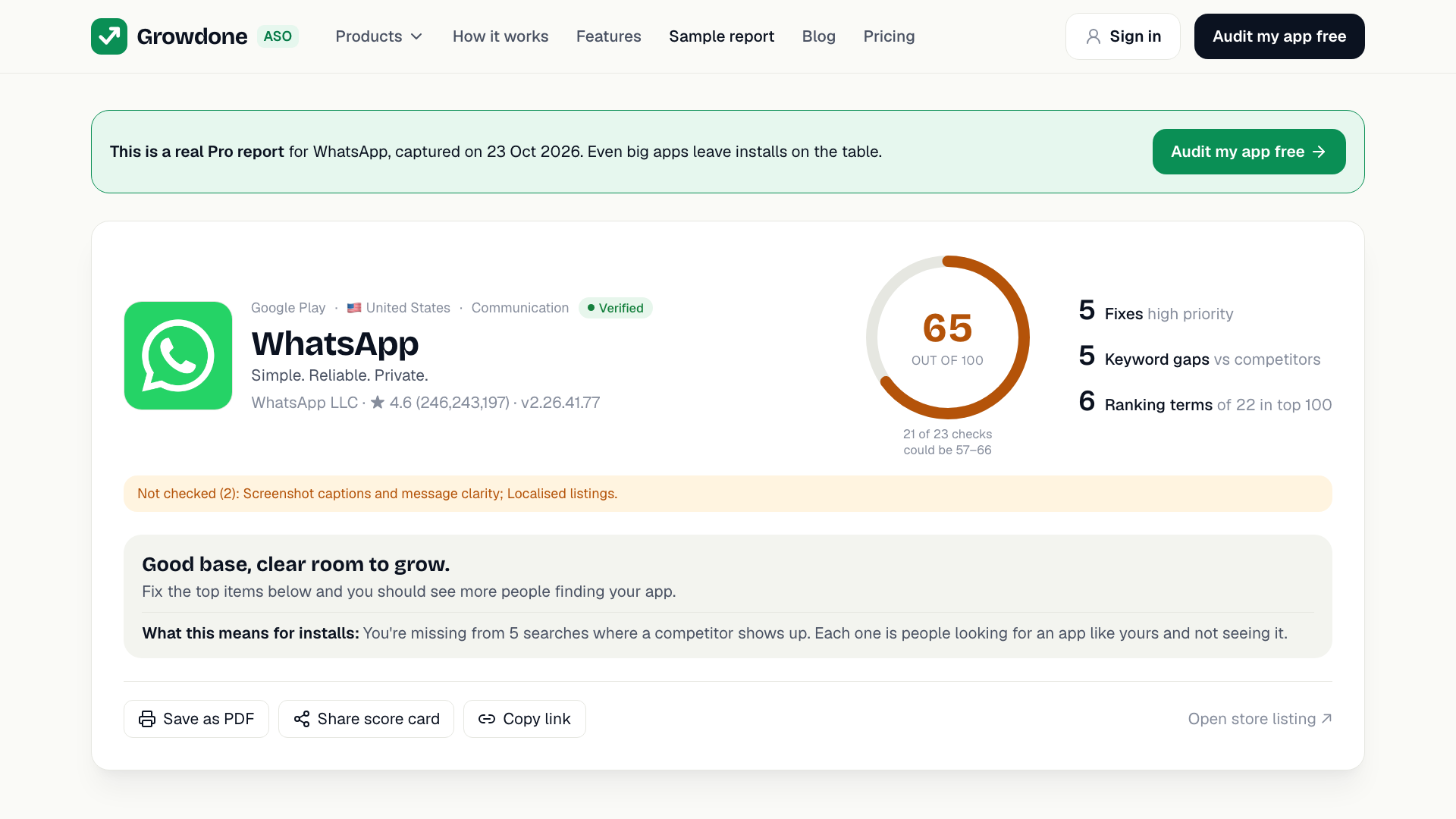Click the WhatsApp app title heading
The height and width of the screenshot is (819, 1456).
coord(335,344)
